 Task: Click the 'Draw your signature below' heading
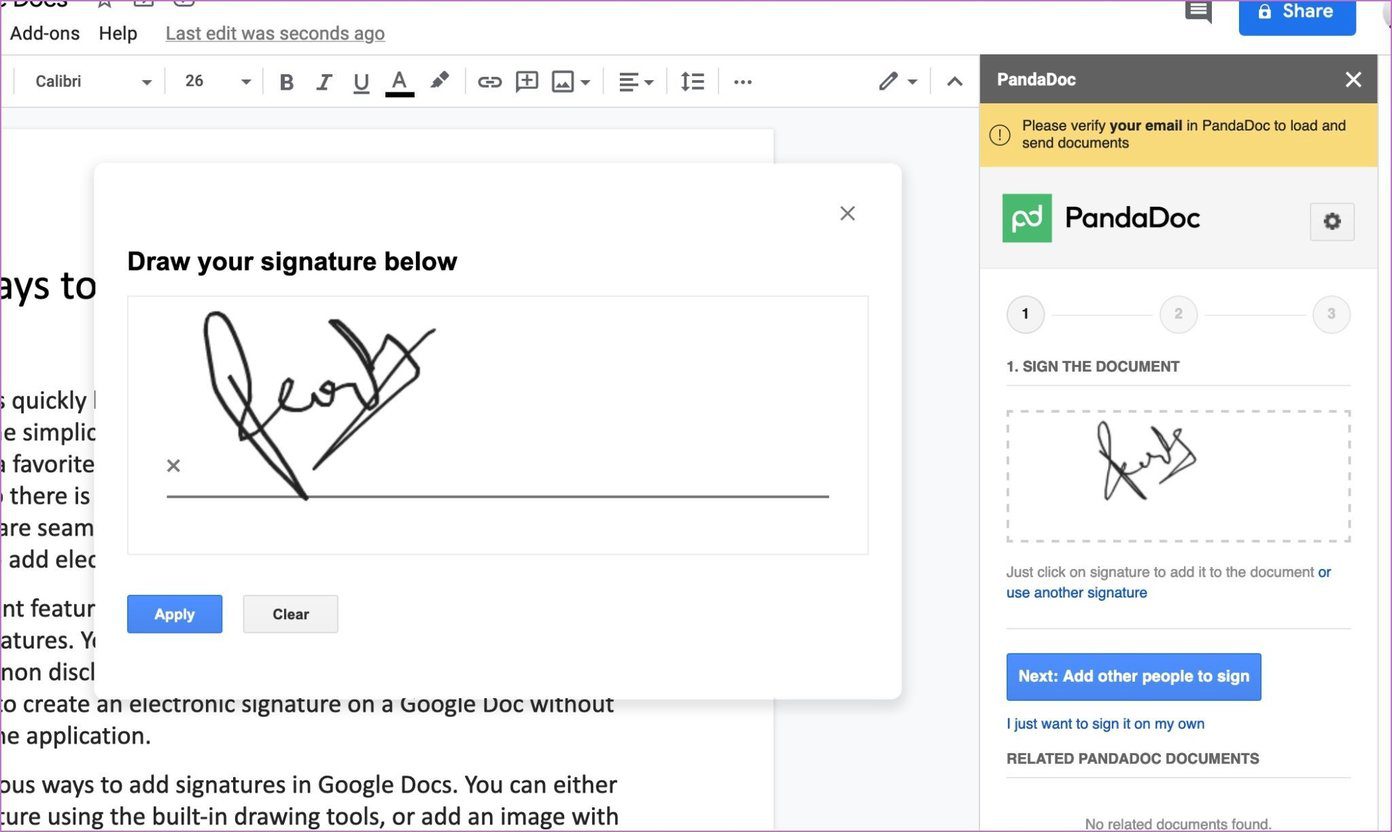(x=292, y=262)
